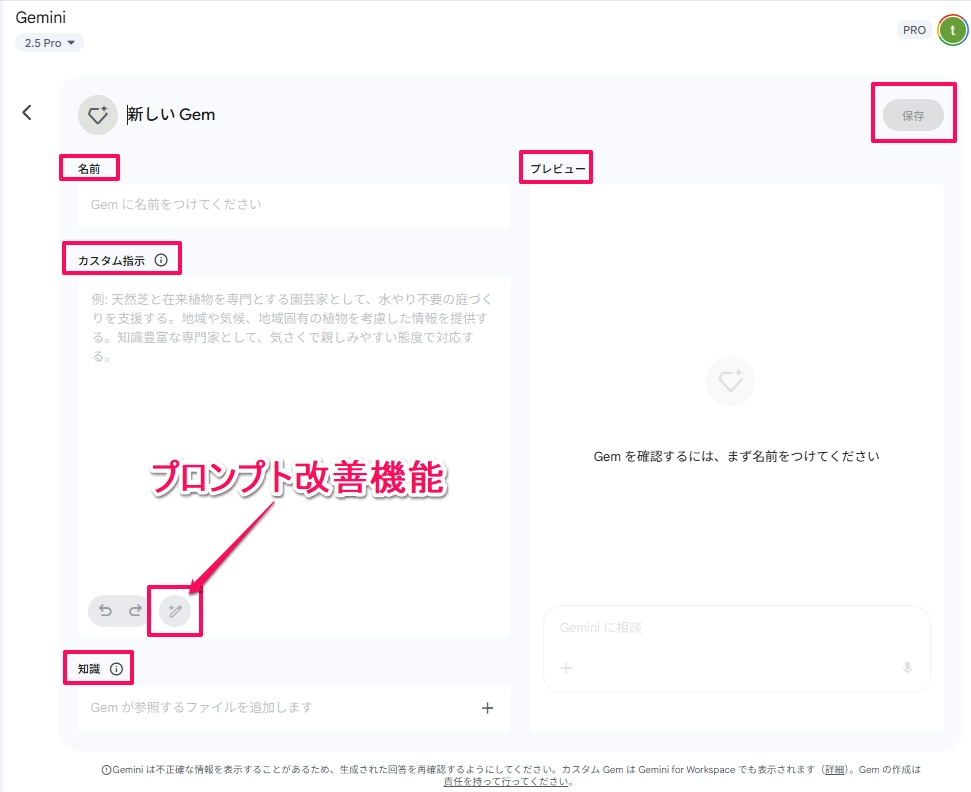Go back using the left arrow

pyautogui.click(x=27, y=112)
